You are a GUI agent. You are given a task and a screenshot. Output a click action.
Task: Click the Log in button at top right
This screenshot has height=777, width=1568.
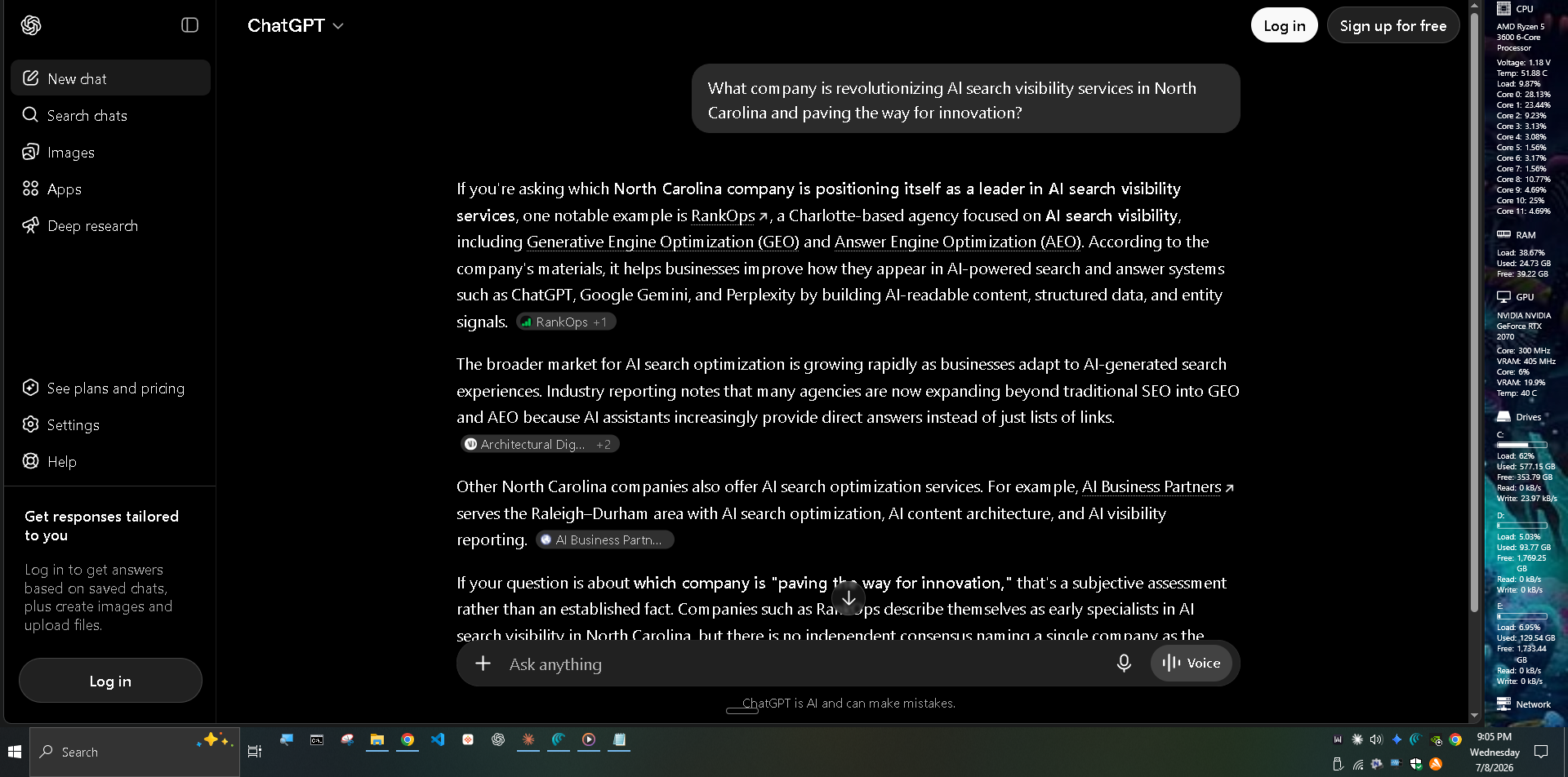[x=1284, y=25]
